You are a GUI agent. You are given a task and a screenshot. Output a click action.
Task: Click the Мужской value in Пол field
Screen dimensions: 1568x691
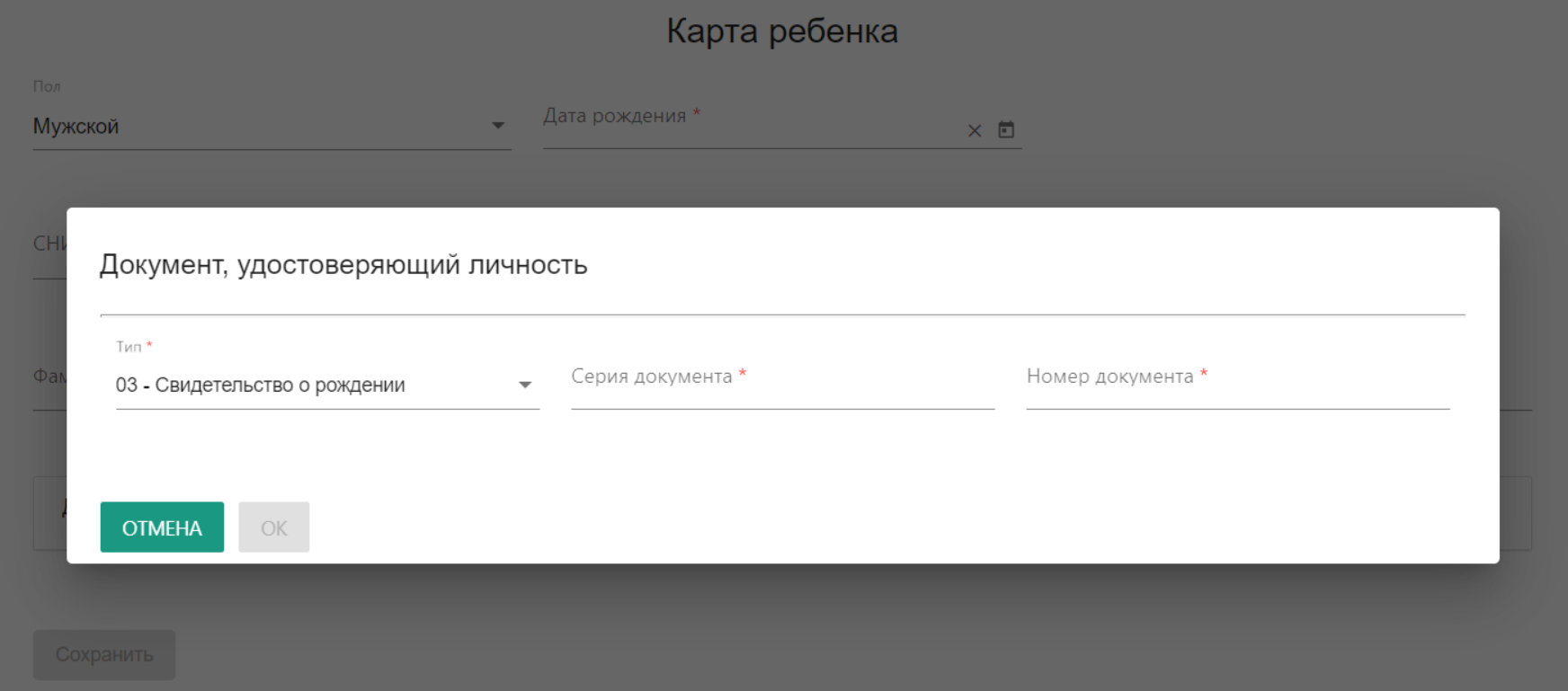[76, 127]
